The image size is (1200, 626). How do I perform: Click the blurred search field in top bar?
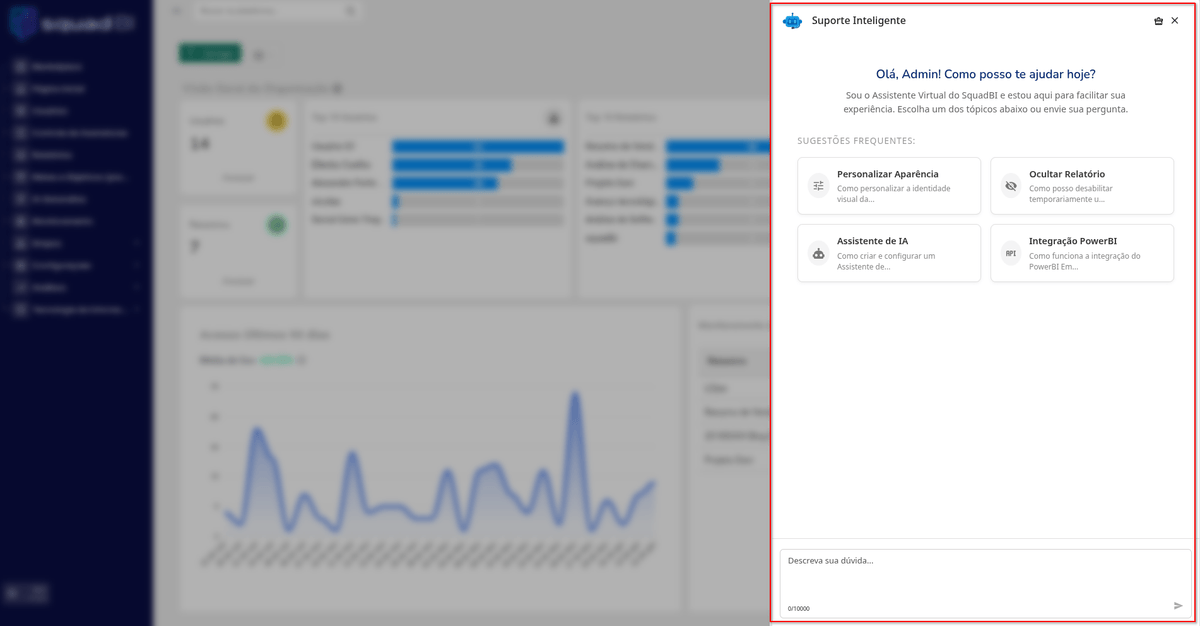pos(276,11)
